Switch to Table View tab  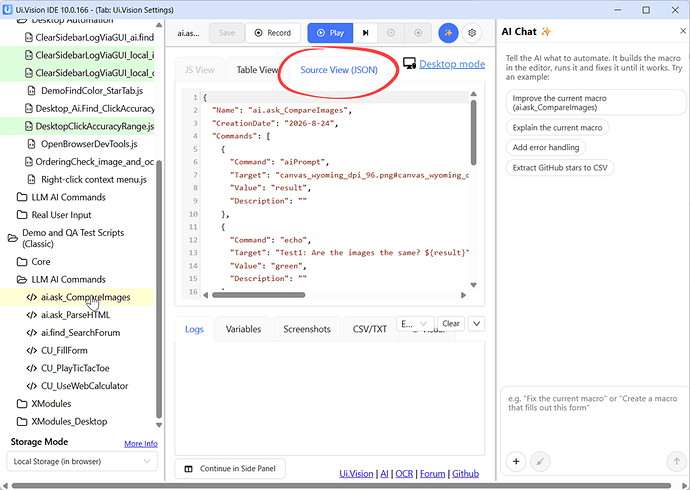click(257, 70)
